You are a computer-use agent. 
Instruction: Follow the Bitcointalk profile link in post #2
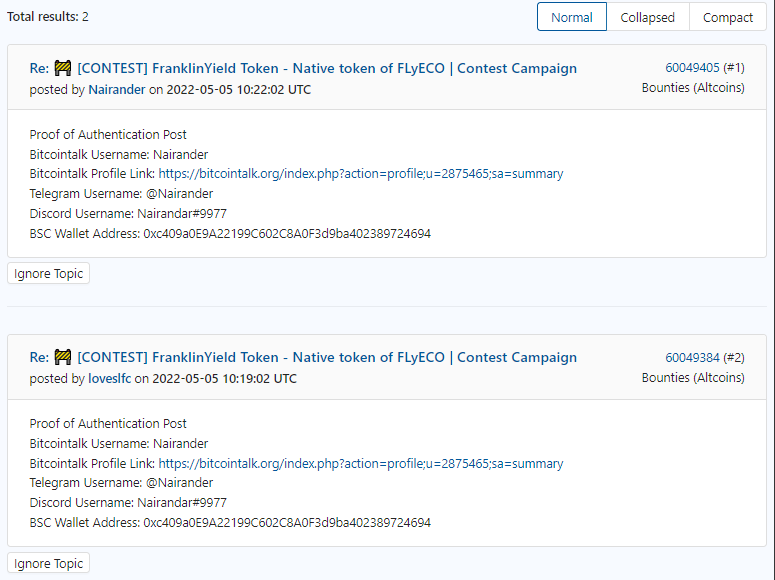(361, 463)
